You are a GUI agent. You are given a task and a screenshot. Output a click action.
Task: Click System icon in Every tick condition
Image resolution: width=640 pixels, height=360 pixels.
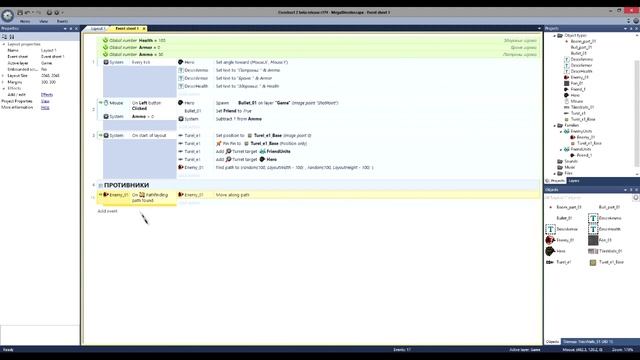[106, 62]
